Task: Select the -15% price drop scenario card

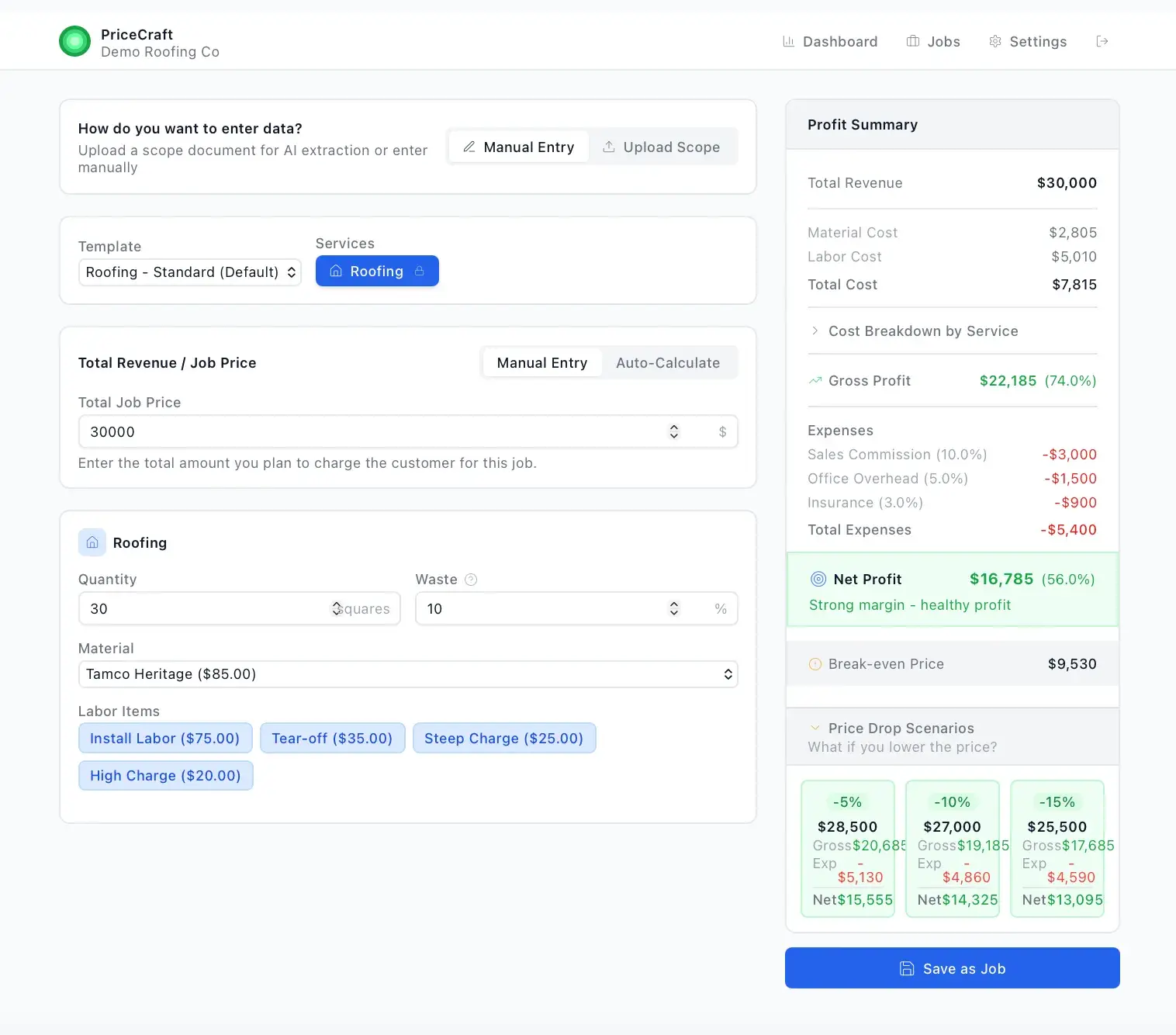Action: 1057,849
